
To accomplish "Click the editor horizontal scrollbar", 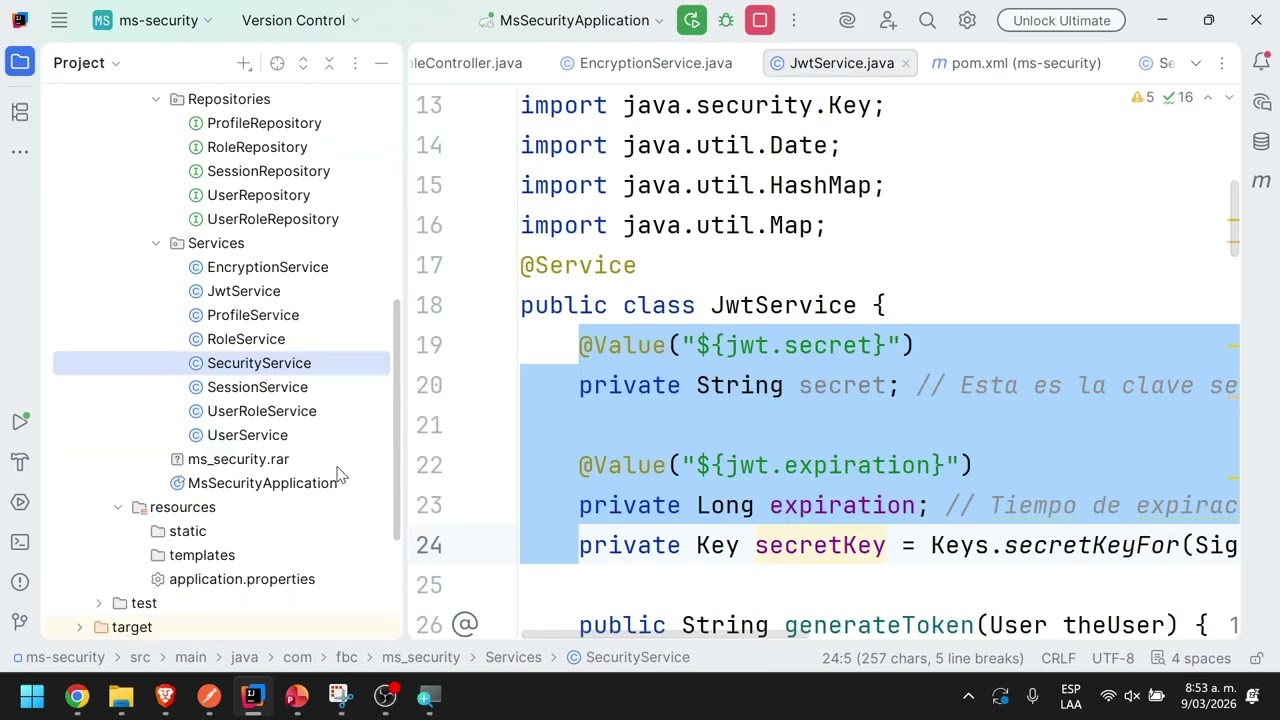I will point(664,634).
